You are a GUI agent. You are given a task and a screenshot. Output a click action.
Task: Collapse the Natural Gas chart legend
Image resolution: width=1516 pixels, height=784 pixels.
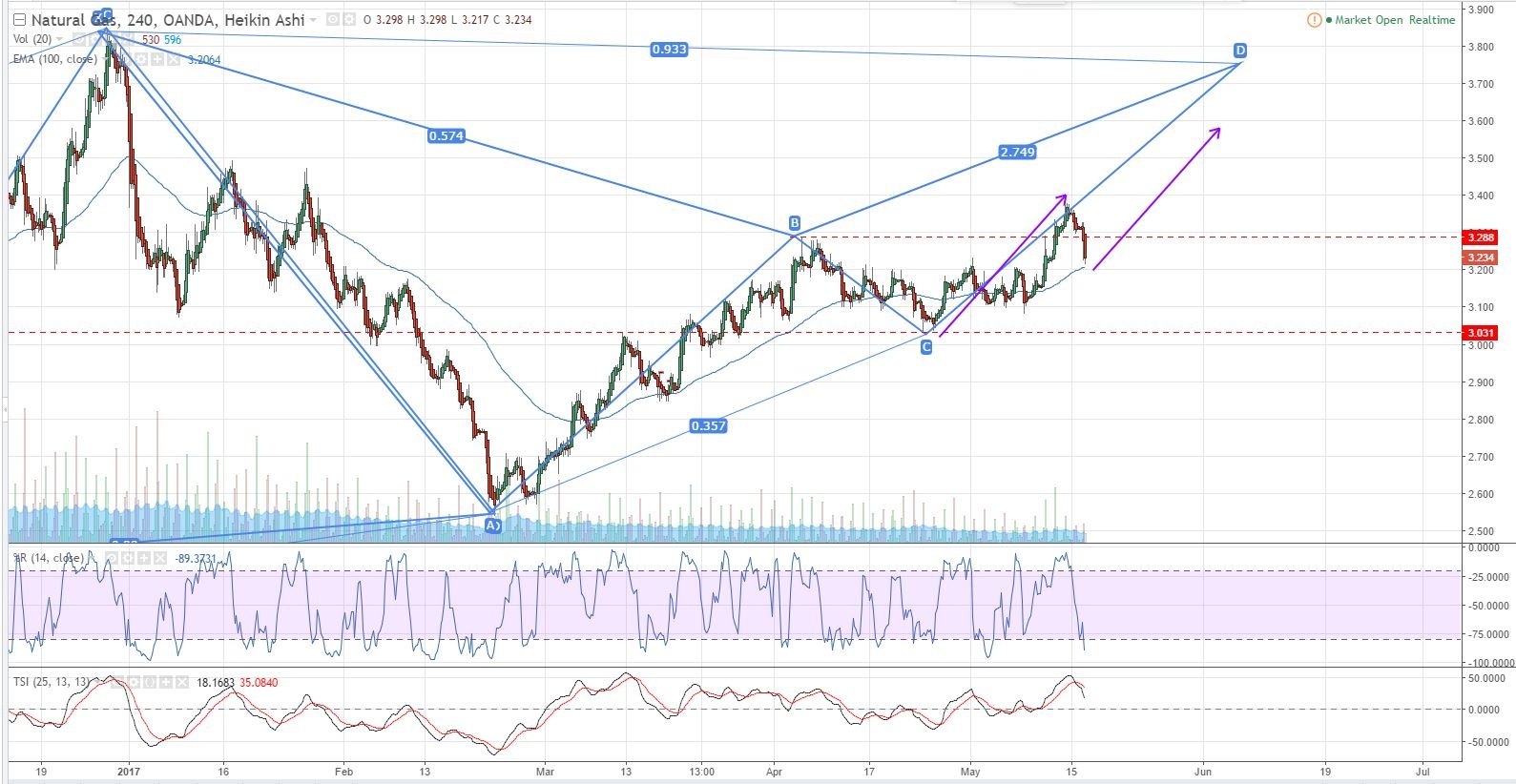tap(19, 20)
